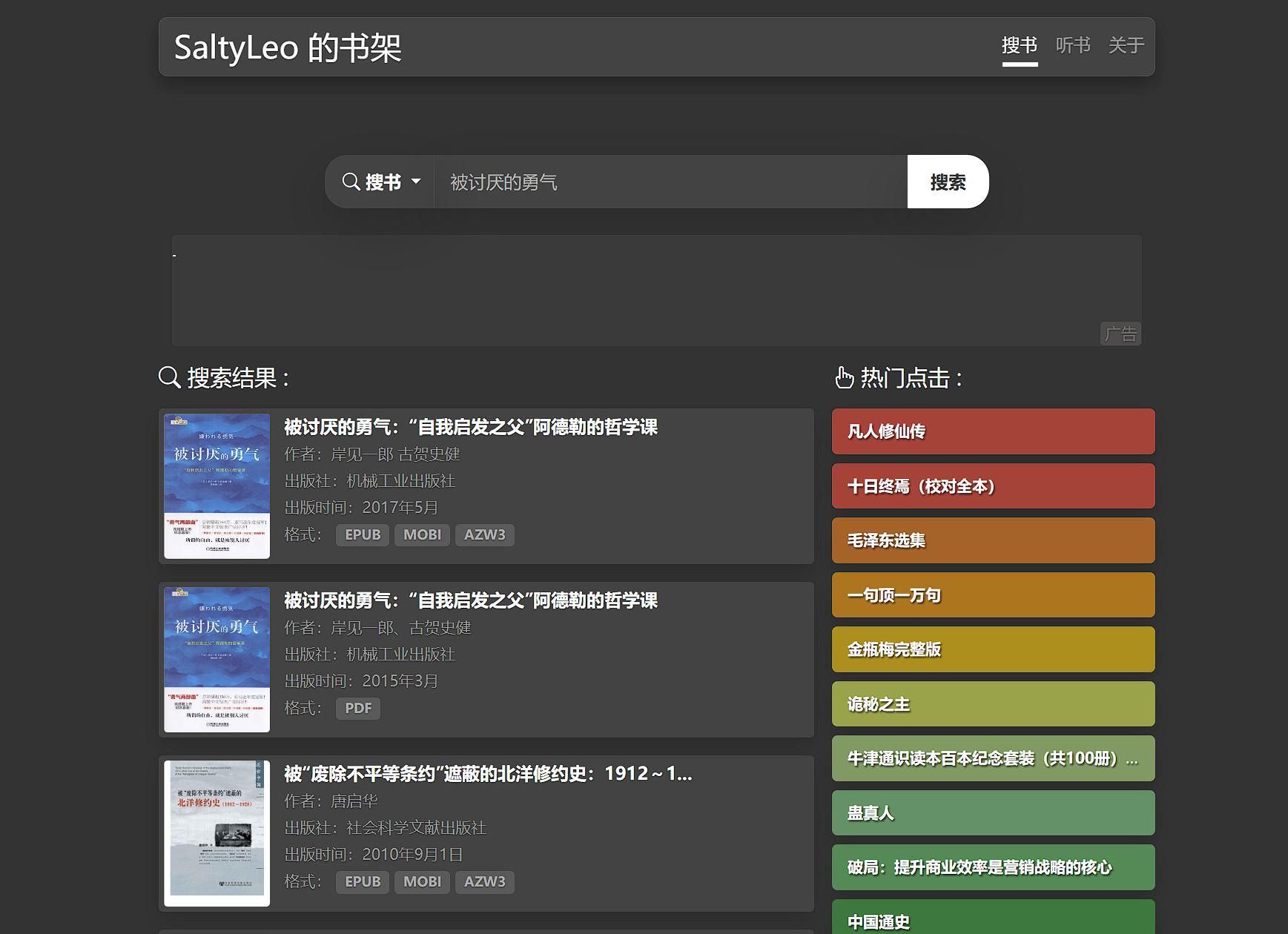The image size is (1288, 934).
Task: Click author text 岸见一郎、古贺史健
Action: coord(401,628)
